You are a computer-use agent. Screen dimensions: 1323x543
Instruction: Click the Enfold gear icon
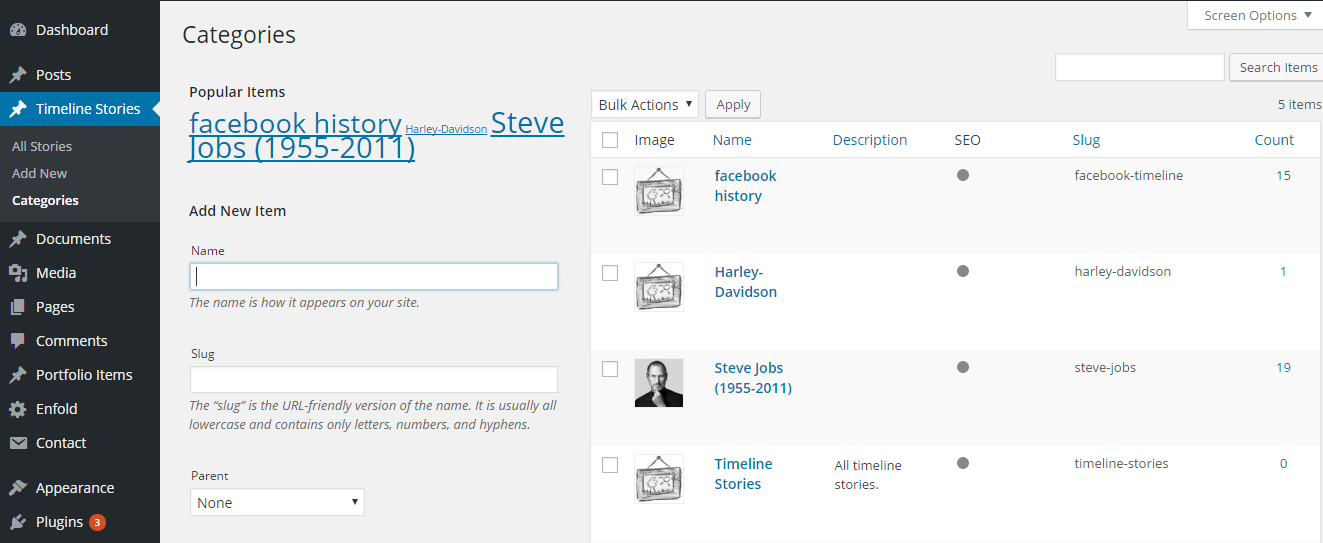(17, 409)
